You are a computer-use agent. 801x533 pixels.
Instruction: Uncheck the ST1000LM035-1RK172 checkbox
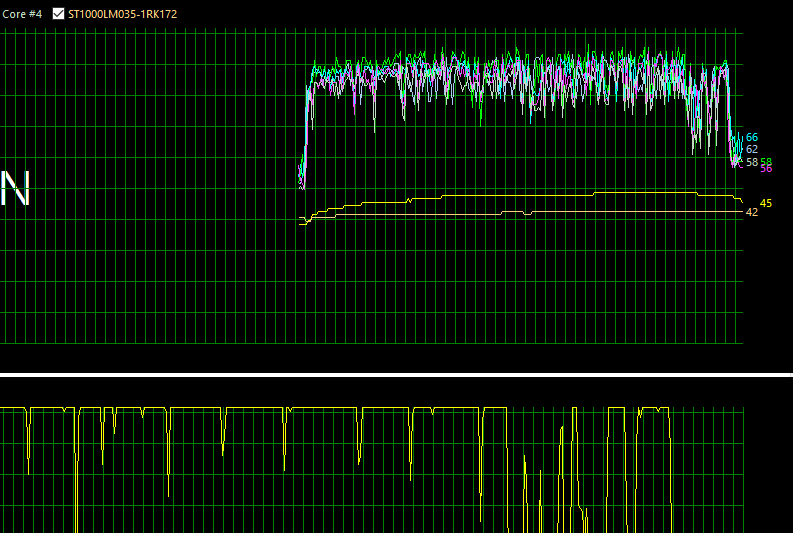pos(58,14)
